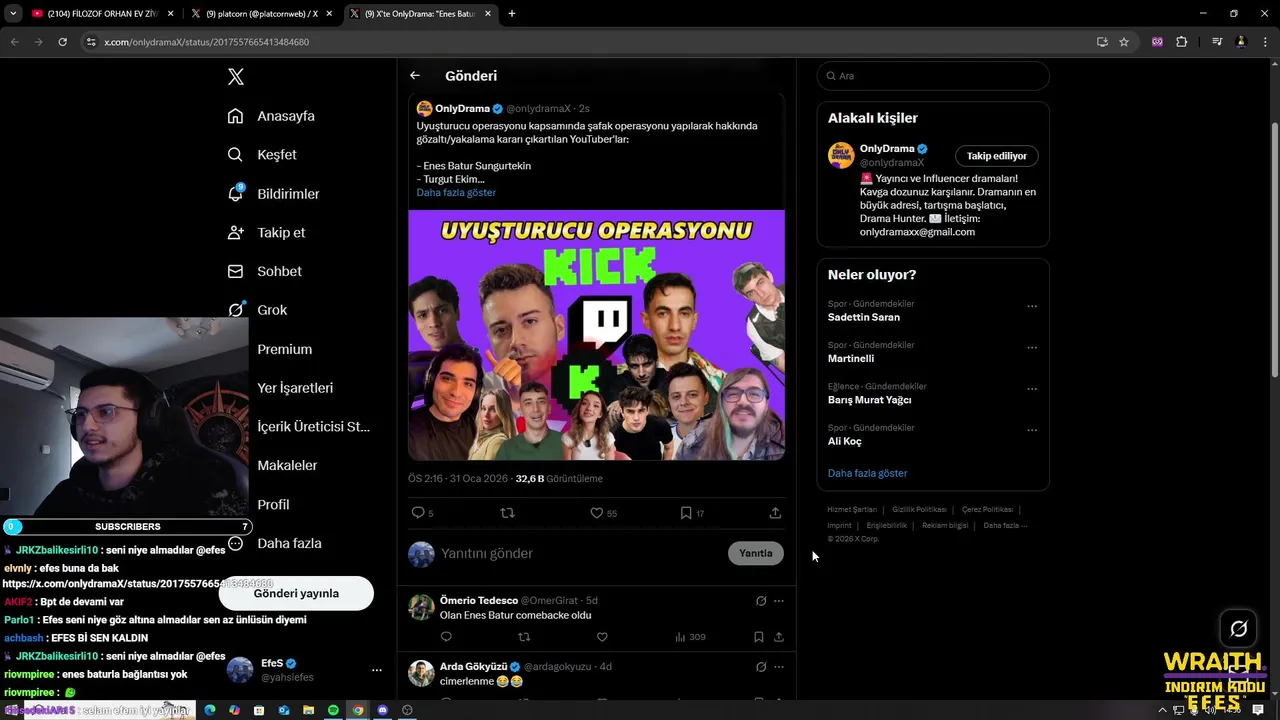The height and width of the screenshot is (720, 1280).
Task: Go back with the Gönderi arrow
Action: pyautogui.click(x=415, y=76)
